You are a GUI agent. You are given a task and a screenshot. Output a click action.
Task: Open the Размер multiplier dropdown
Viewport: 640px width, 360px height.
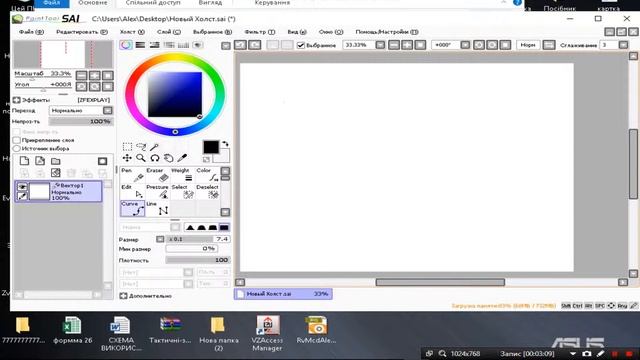click(x=160, y=239)
